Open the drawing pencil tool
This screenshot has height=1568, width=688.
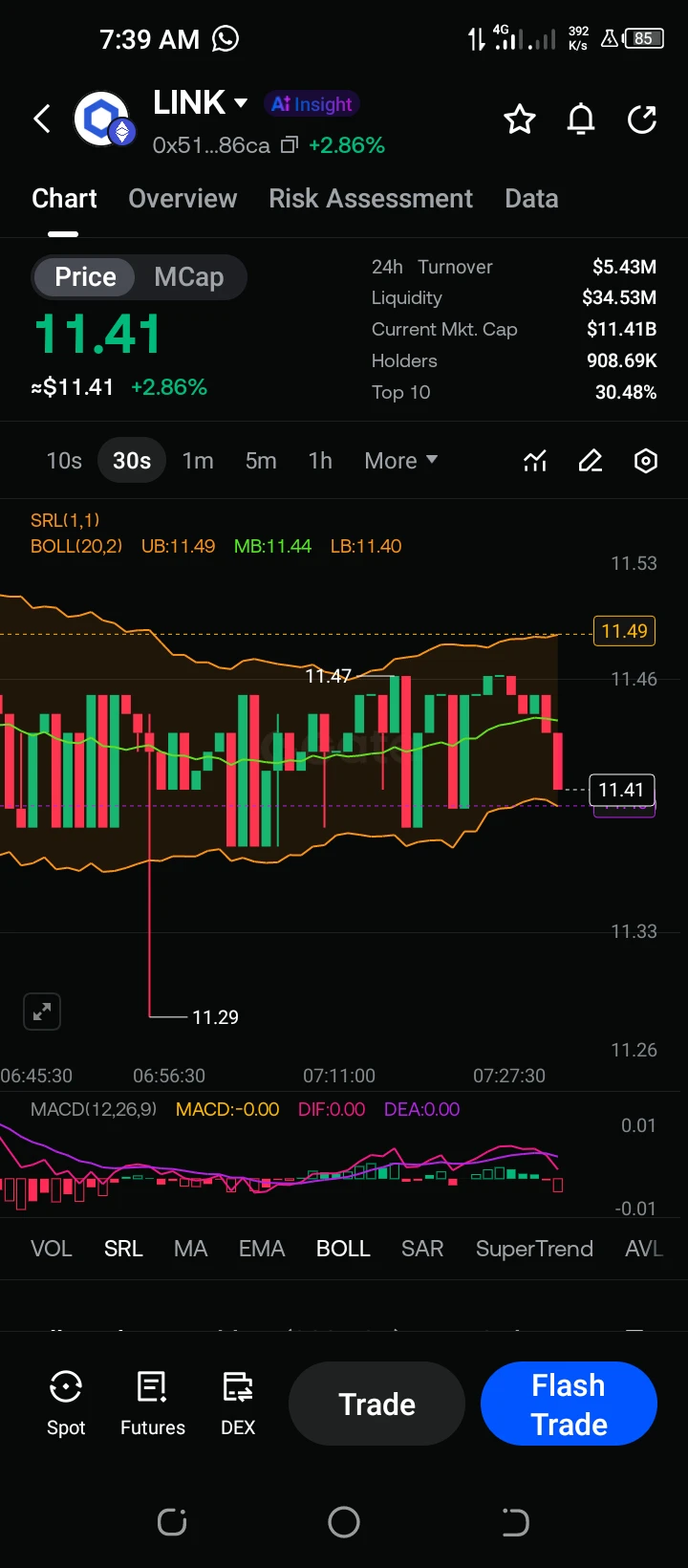[591, 461]
